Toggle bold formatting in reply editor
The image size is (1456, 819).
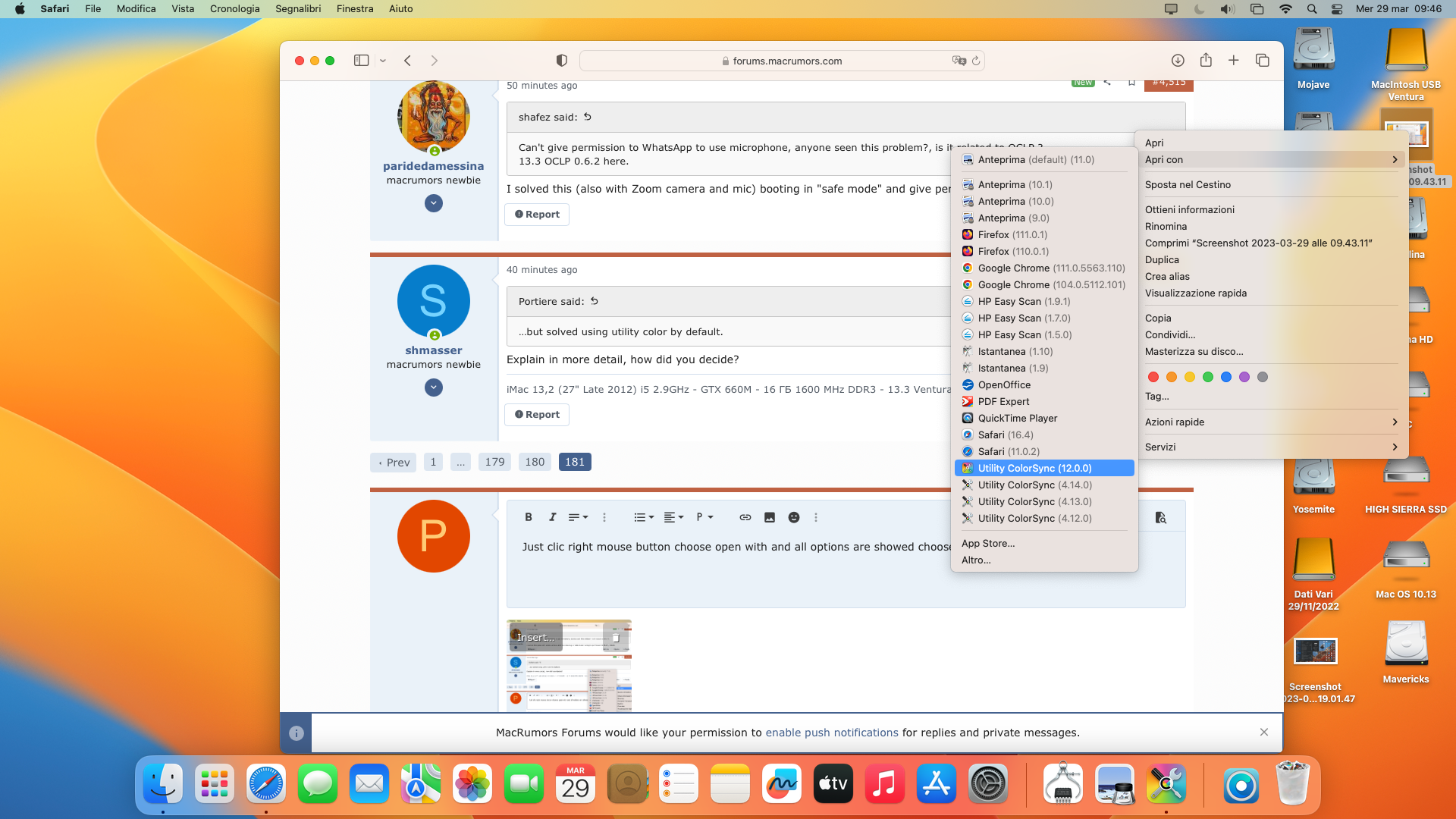529,517
